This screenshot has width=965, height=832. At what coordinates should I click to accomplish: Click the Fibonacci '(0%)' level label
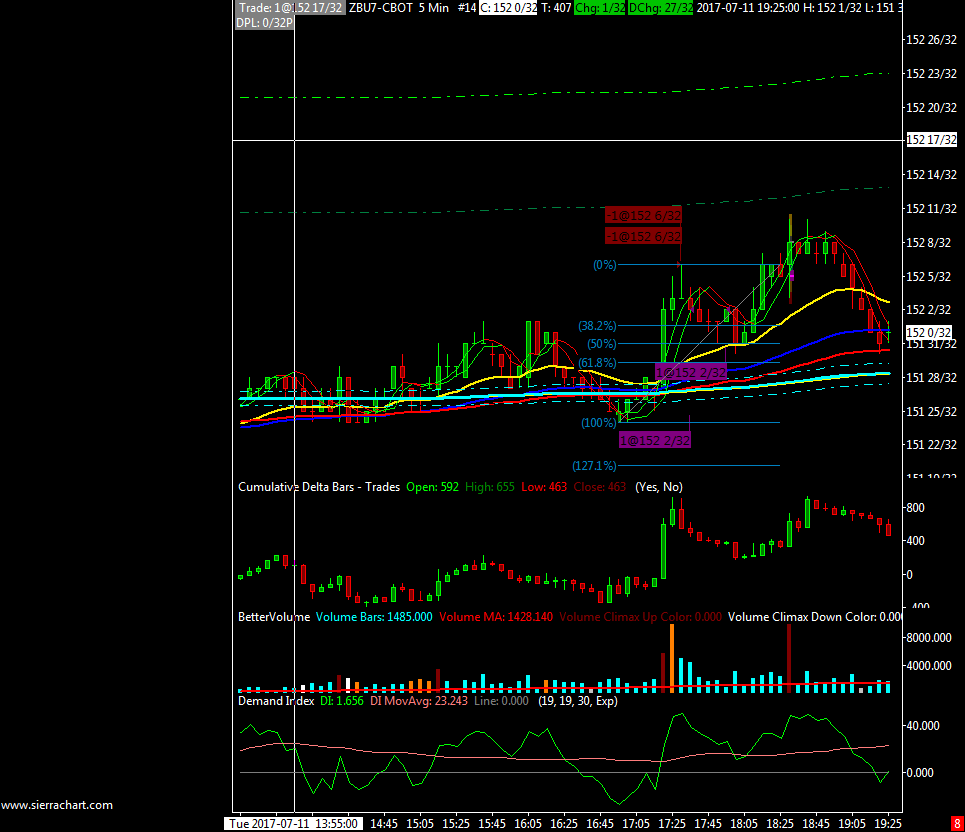click(x=604, y=265)
